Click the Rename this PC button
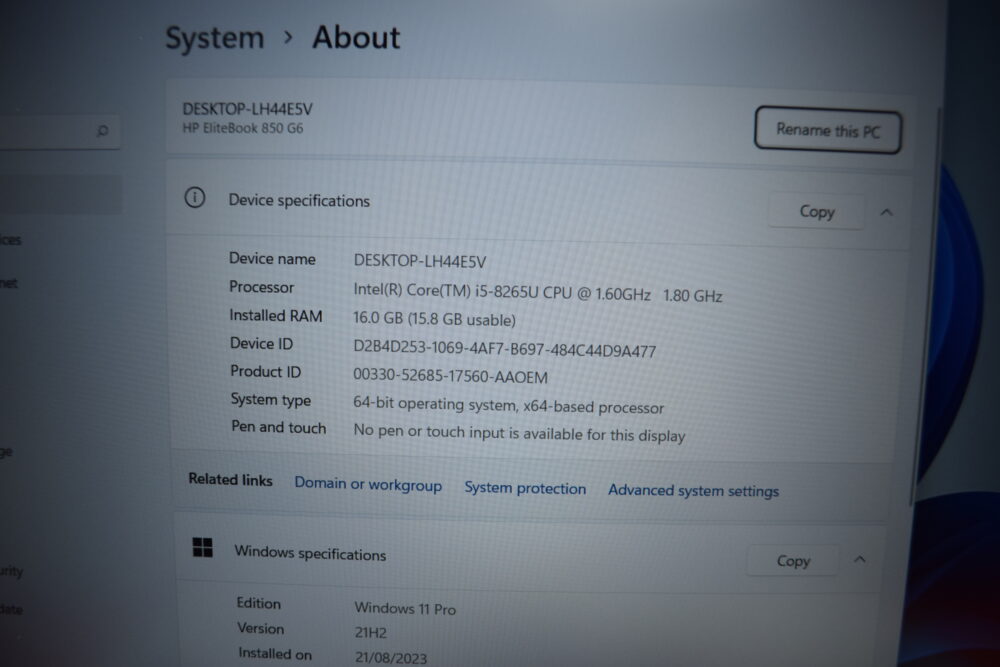 (x=828, y=131)
